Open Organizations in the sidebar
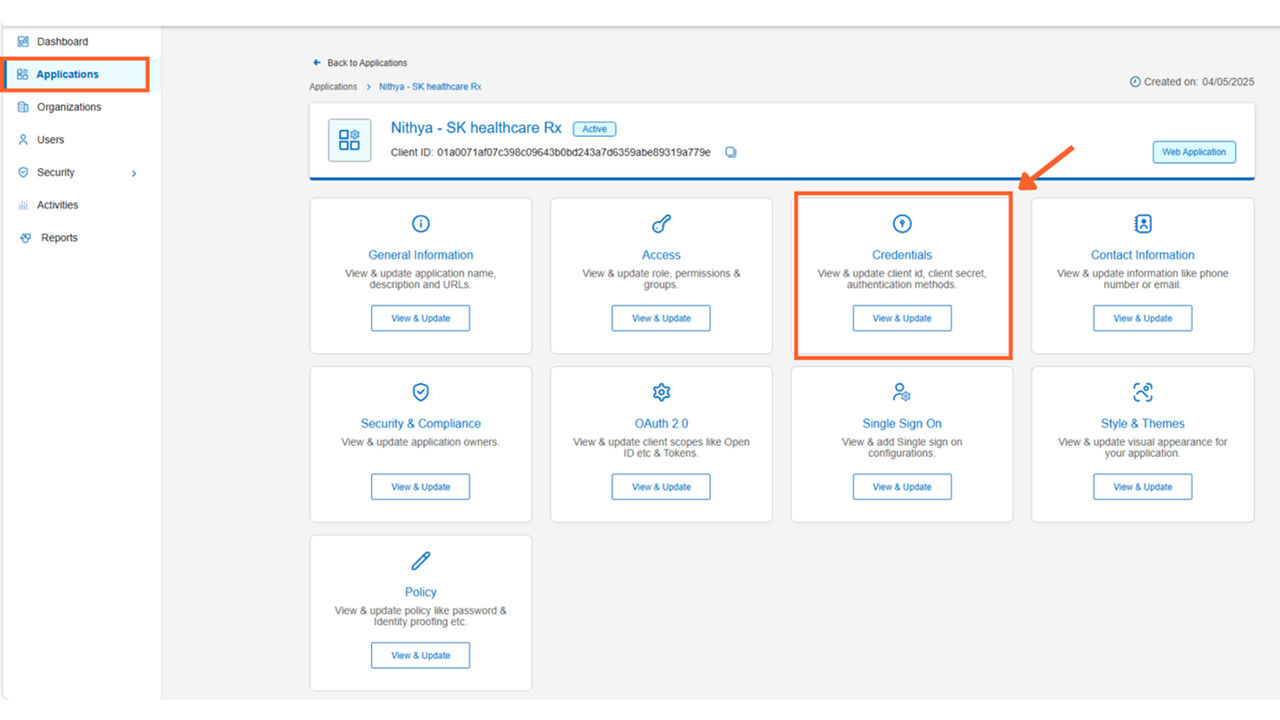 tap(69, 107)
